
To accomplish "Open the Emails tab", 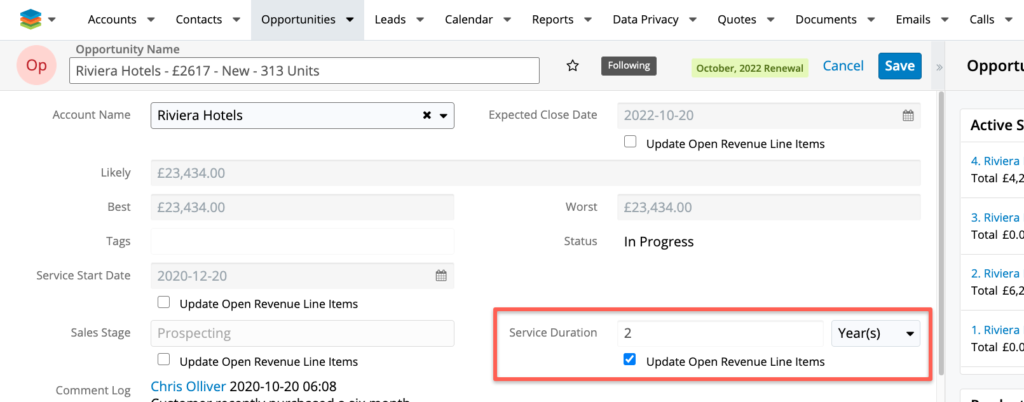I will (x=913, y=20).
